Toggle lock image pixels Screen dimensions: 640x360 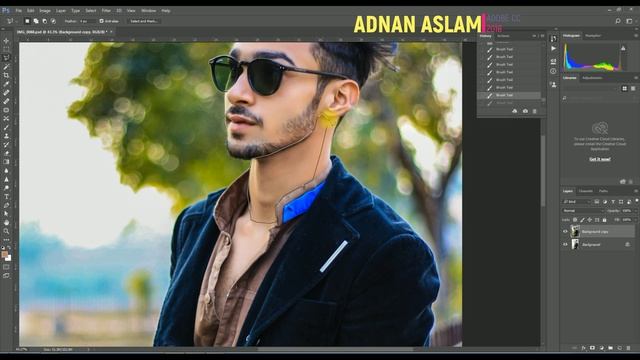[582, 220]
